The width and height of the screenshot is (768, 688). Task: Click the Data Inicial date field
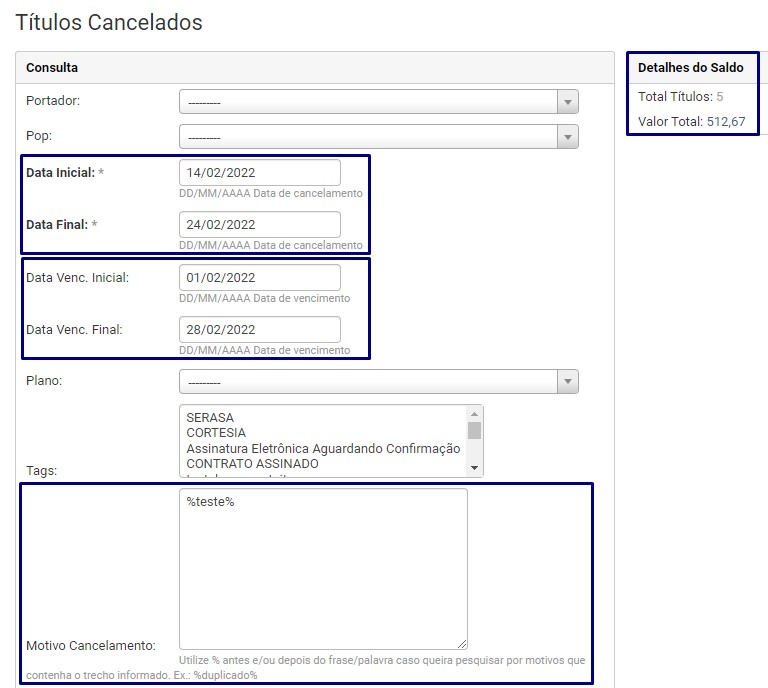260,172
